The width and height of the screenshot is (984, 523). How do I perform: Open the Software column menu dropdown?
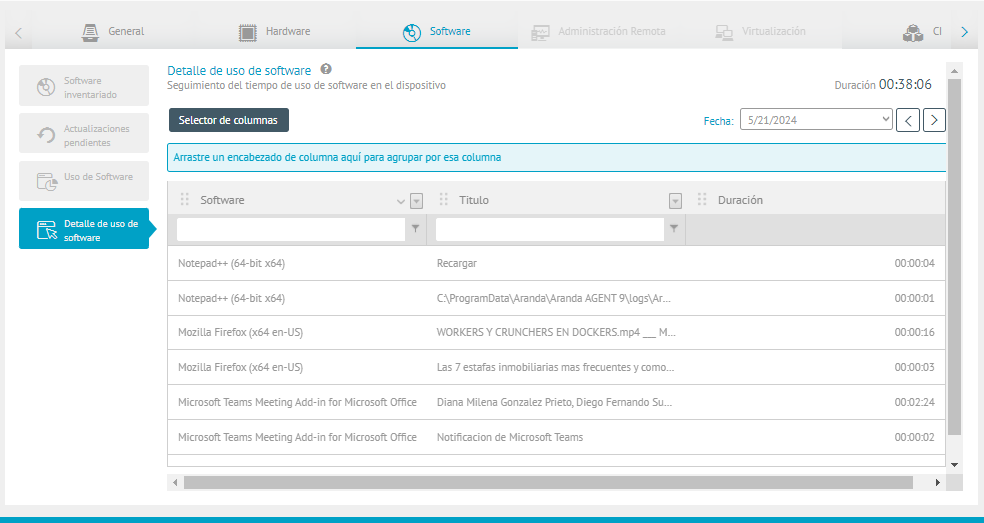point(417,200)
